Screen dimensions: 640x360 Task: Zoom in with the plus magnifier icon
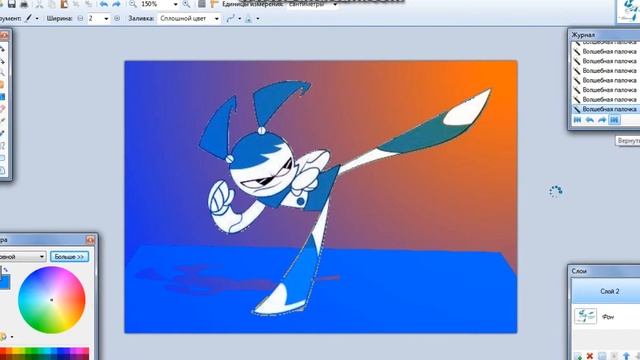(x=186, y=4)
